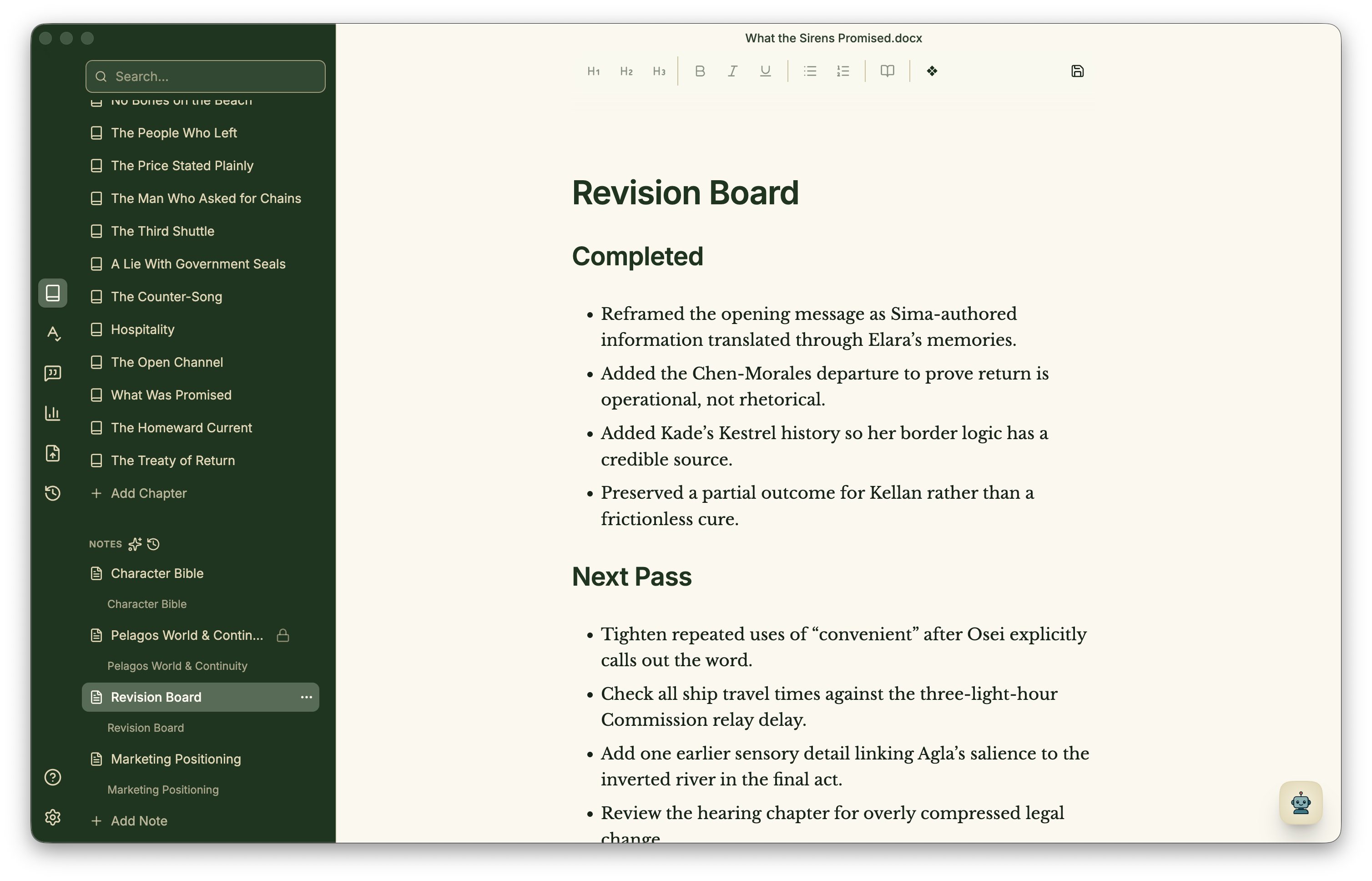Select the manuscript book sidebar icon
The width and height of the screenshot is (1372, 881).
pyautogui.click(x=53, y=293)
